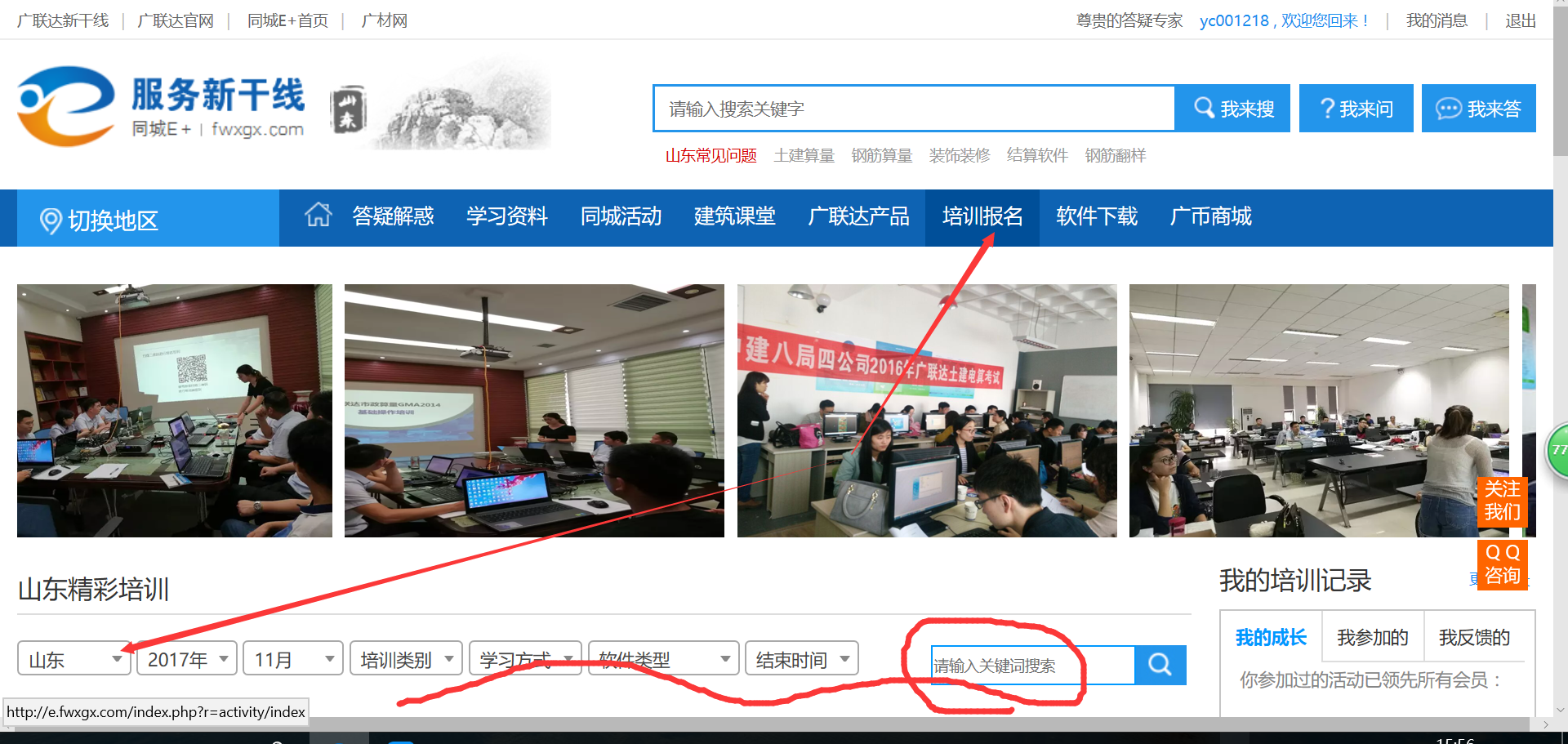Click 我的培训记录 heading
The height and width of the screenshot is (744, 1568).
(x=1295, y=581)
